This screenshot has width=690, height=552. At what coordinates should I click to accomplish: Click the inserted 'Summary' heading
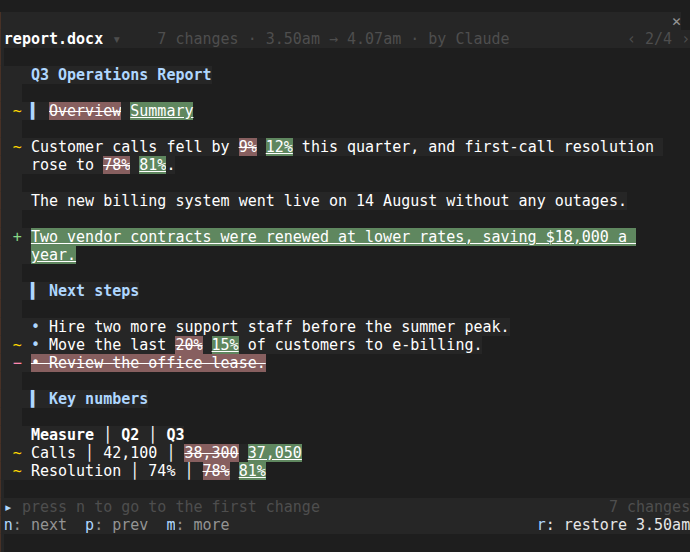pyautogui.click(x=161, y=110)
